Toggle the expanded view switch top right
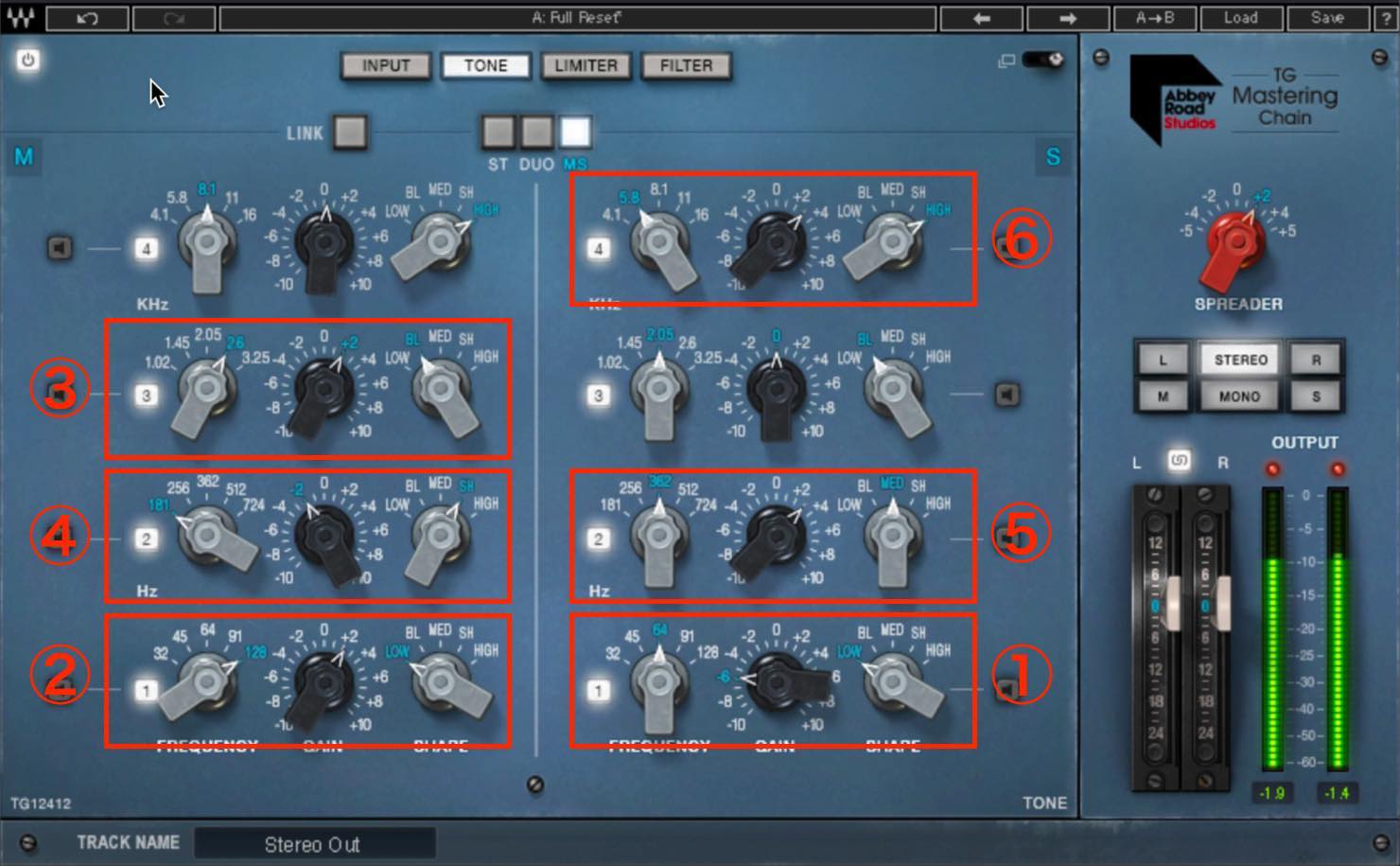This screenshot has width=1400, height=866. pyautogui.click(x=1043, y=60)
